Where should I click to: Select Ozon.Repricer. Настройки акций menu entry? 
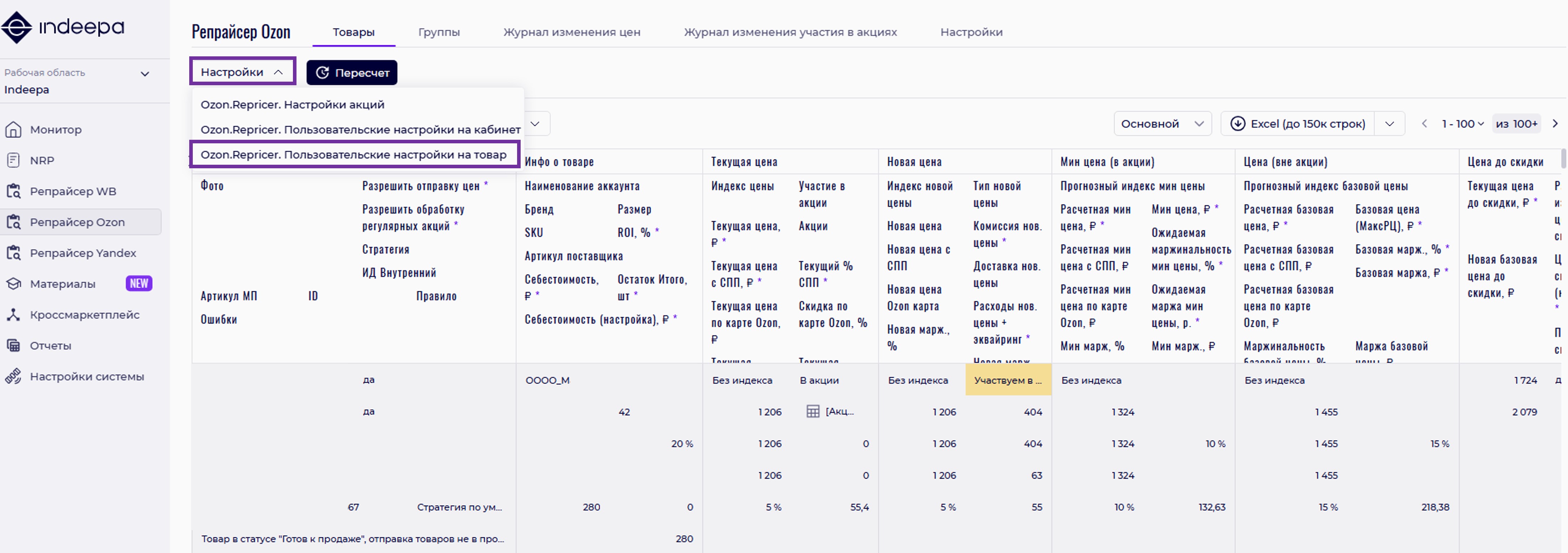(292, 105)
